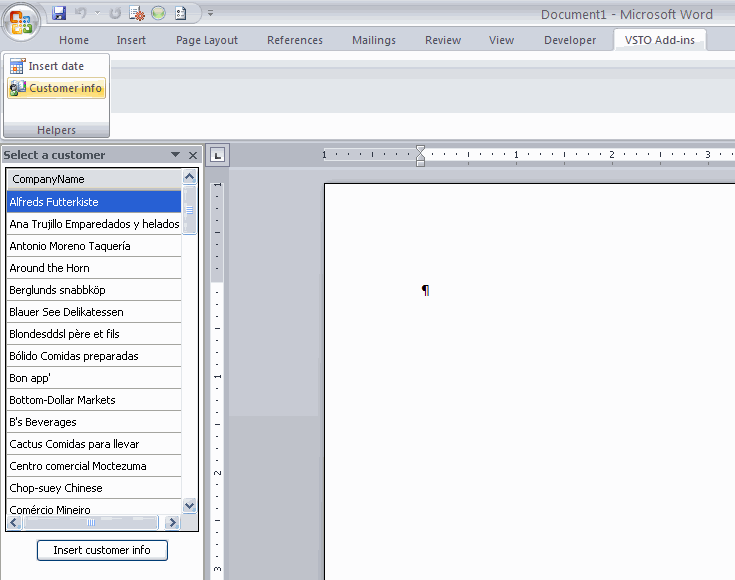
Task: Click the Insert date calendar icon
Action: pos(17,66)
